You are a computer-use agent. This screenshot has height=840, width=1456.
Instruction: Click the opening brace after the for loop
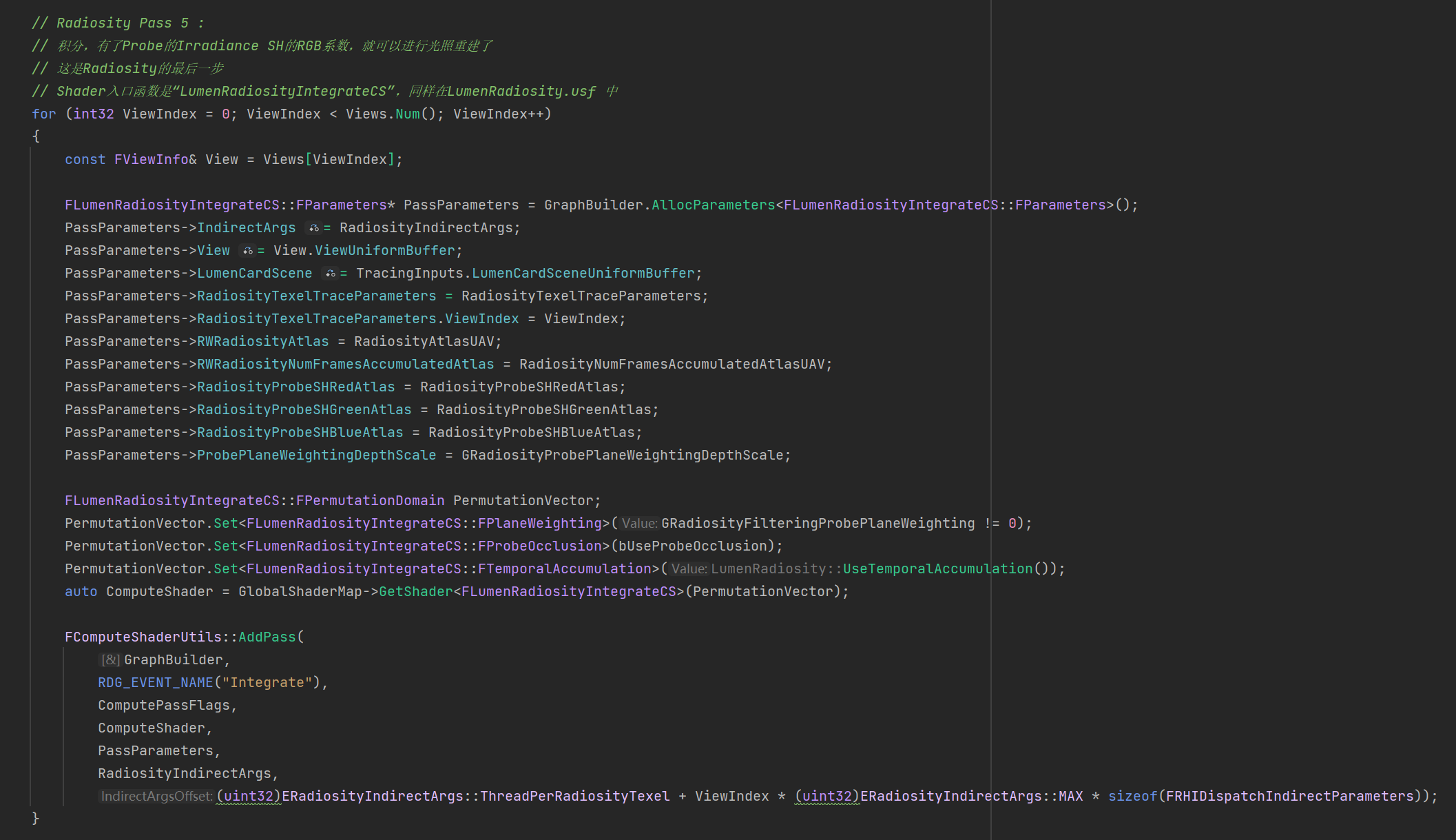[36, 136]
